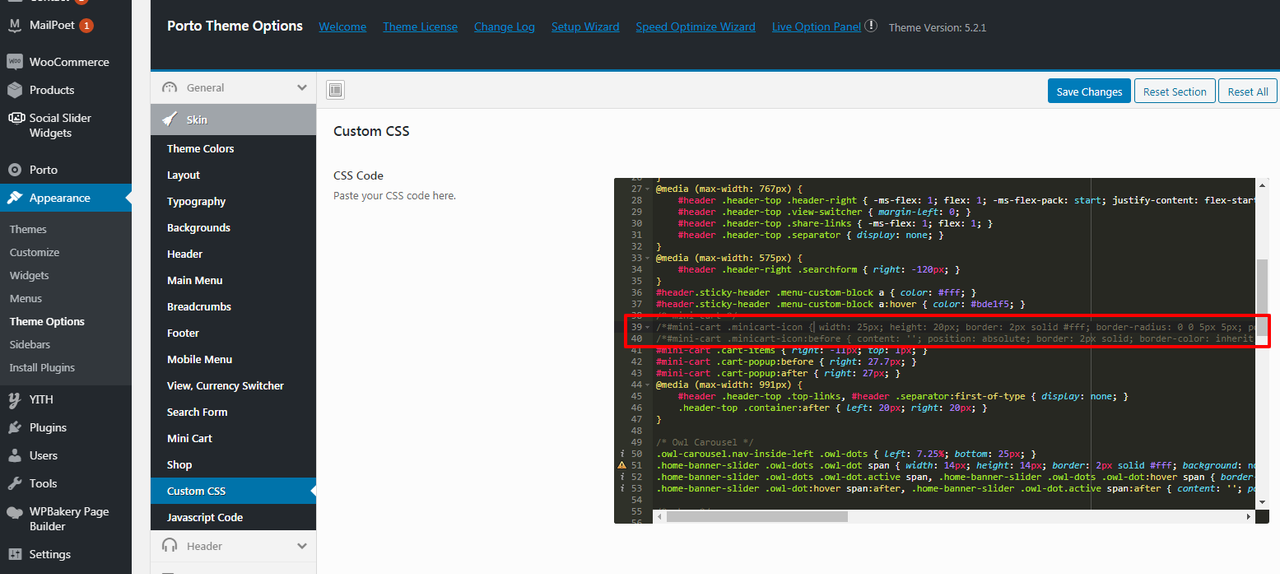Click the YITH icon
The width and height of the screenshot is (1280, 574).
pyautogui.click(x=15, y=400)
